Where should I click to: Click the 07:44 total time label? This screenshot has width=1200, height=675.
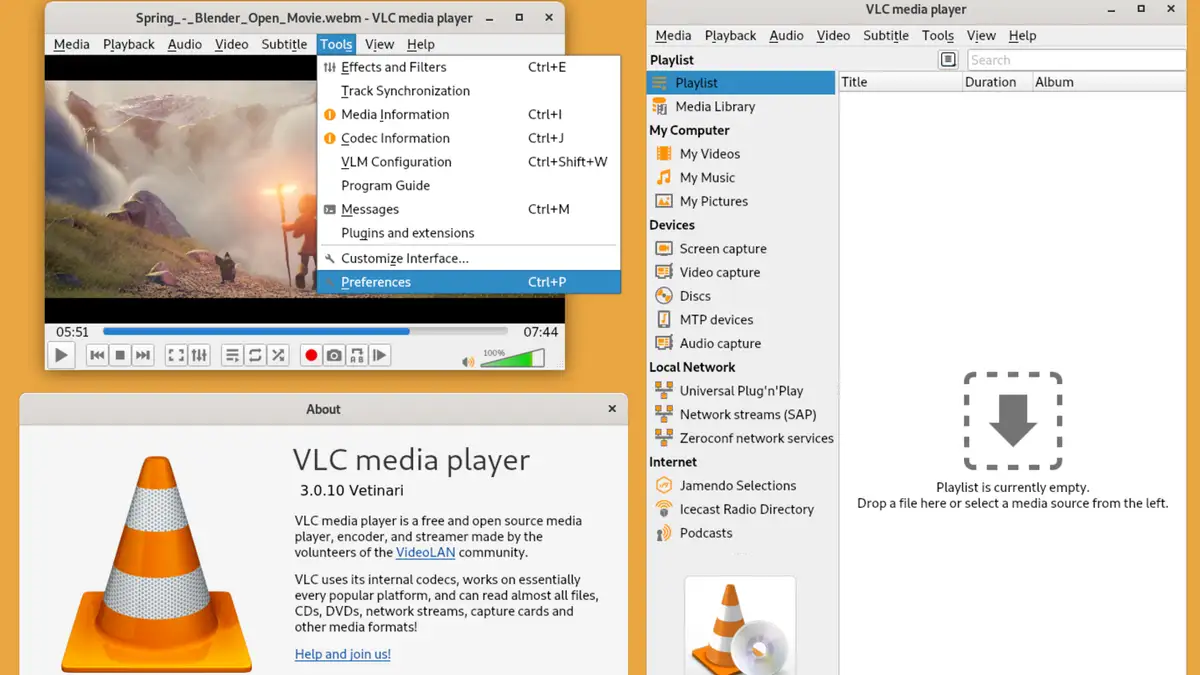pyautogui.click(x=540, y=331)
